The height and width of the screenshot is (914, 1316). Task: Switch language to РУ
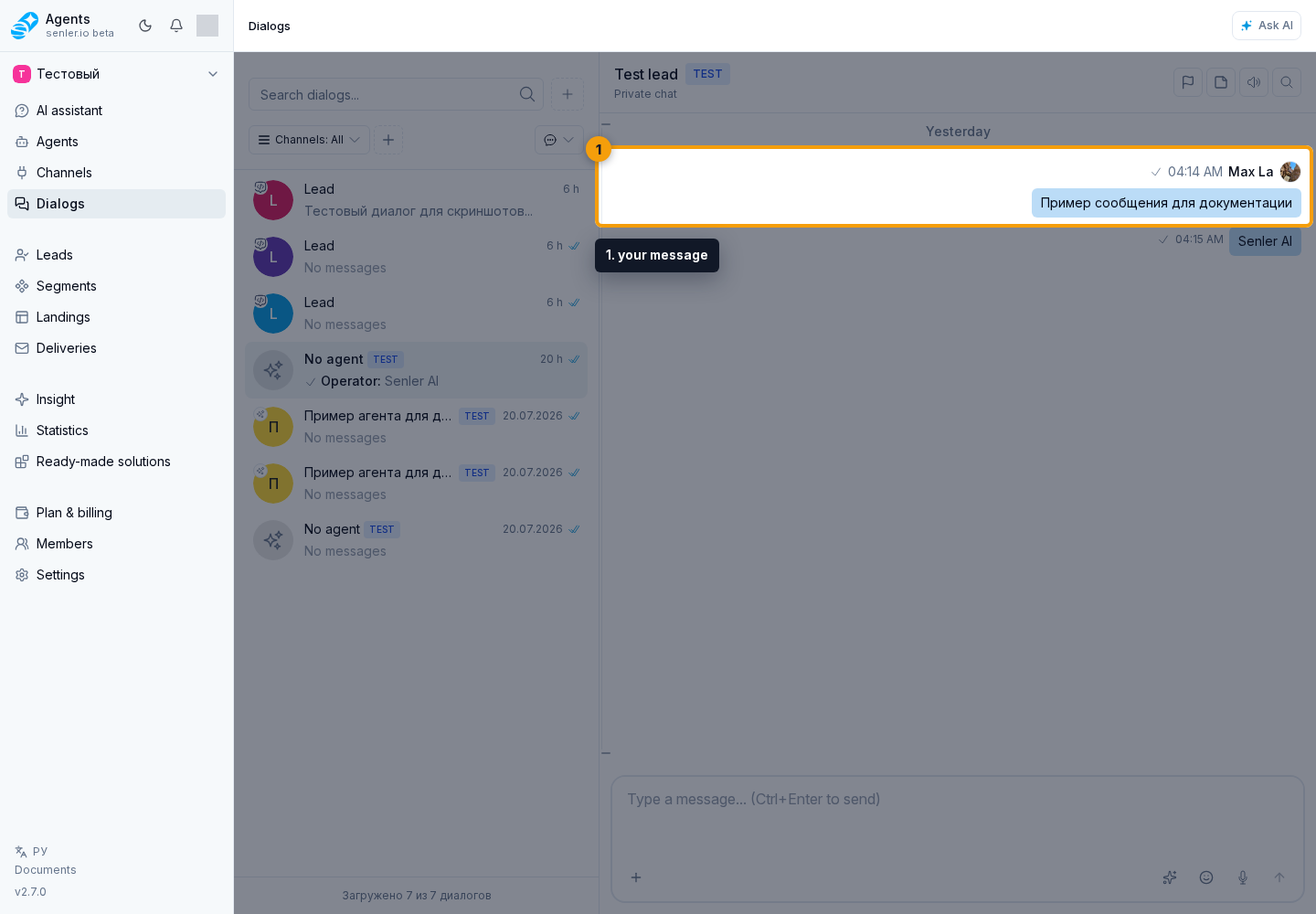(31, 851)
